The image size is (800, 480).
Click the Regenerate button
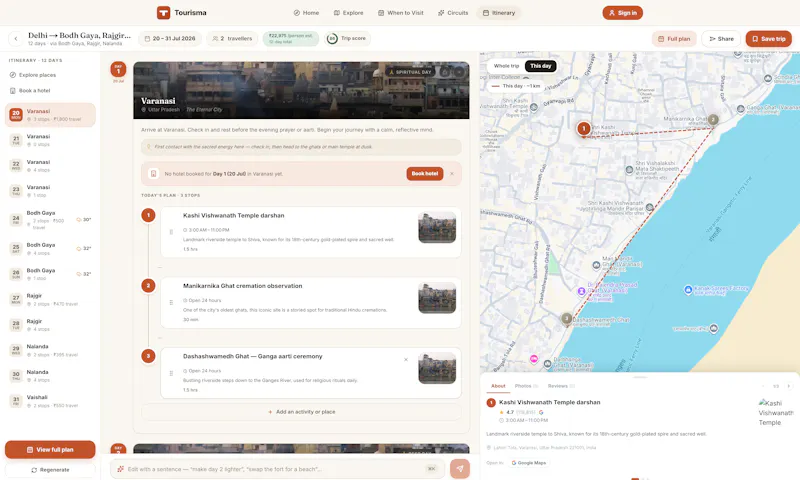point(50,470)
